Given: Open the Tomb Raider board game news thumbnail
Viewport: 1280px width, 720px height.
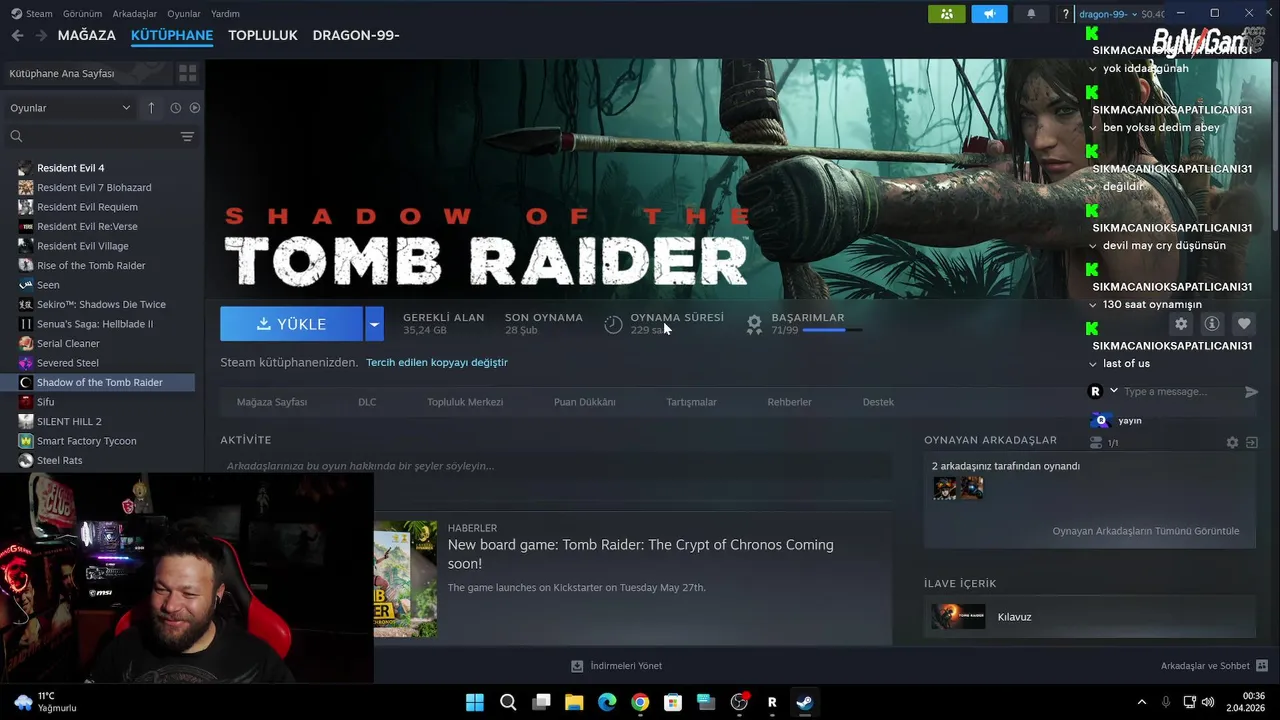Looking at the screenshot, I should click(x=405, y=578).
